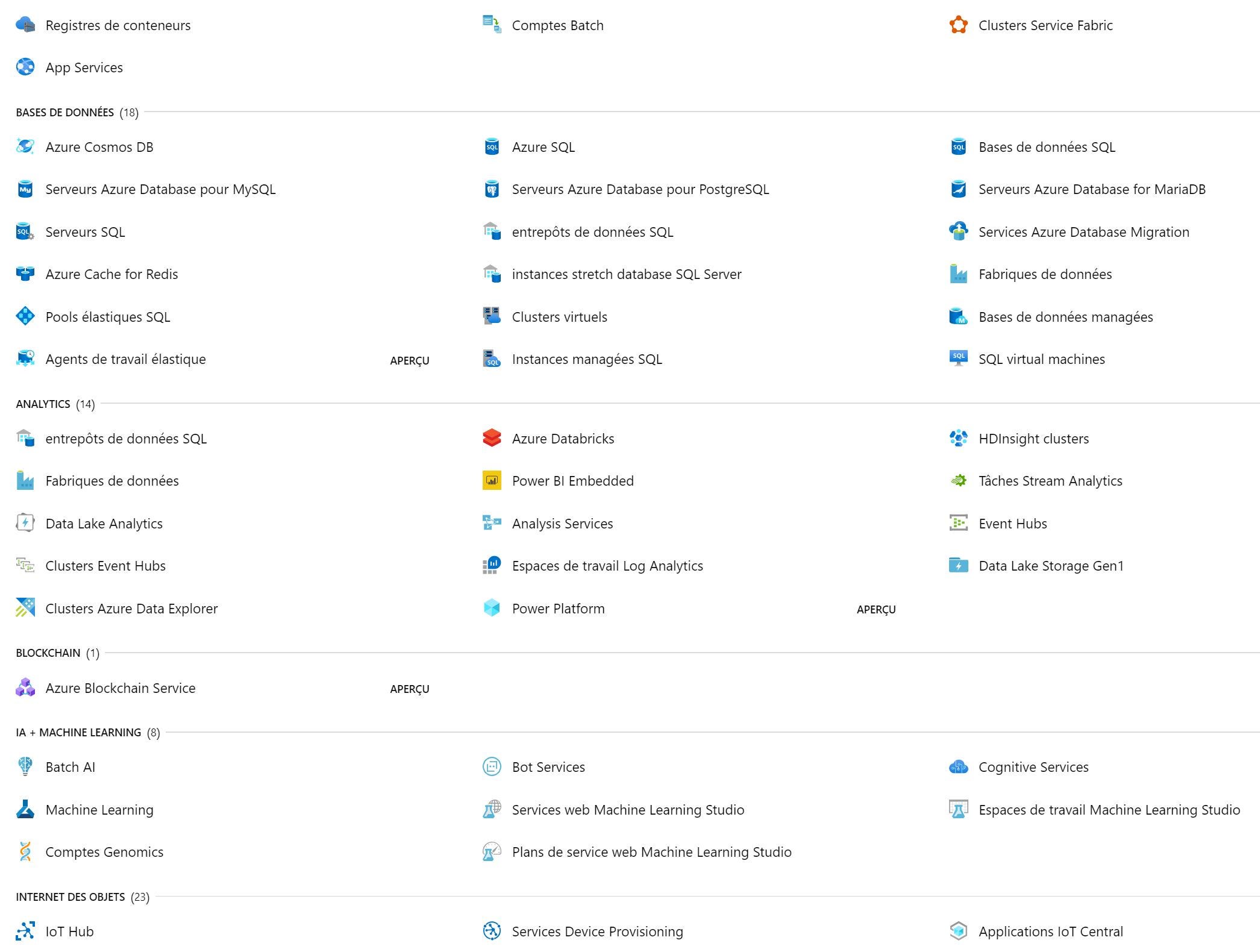Screen dimensions: 1260x952
Task: Open Services web Machine Learning Studio
Action: click(x=628, y=810)
